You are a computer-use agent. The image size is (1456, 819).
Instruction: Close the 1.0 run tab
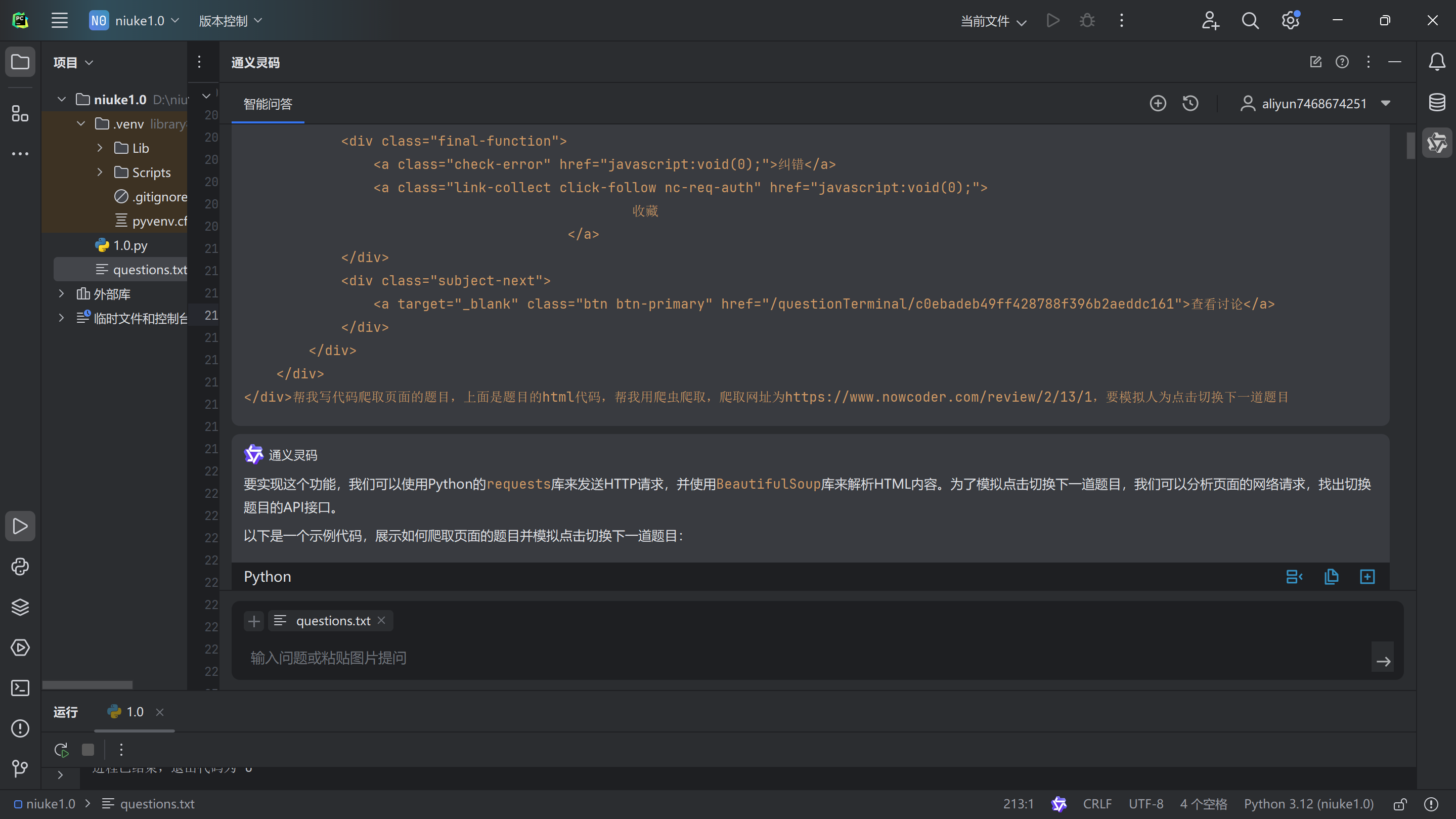(x=160, y=712)
